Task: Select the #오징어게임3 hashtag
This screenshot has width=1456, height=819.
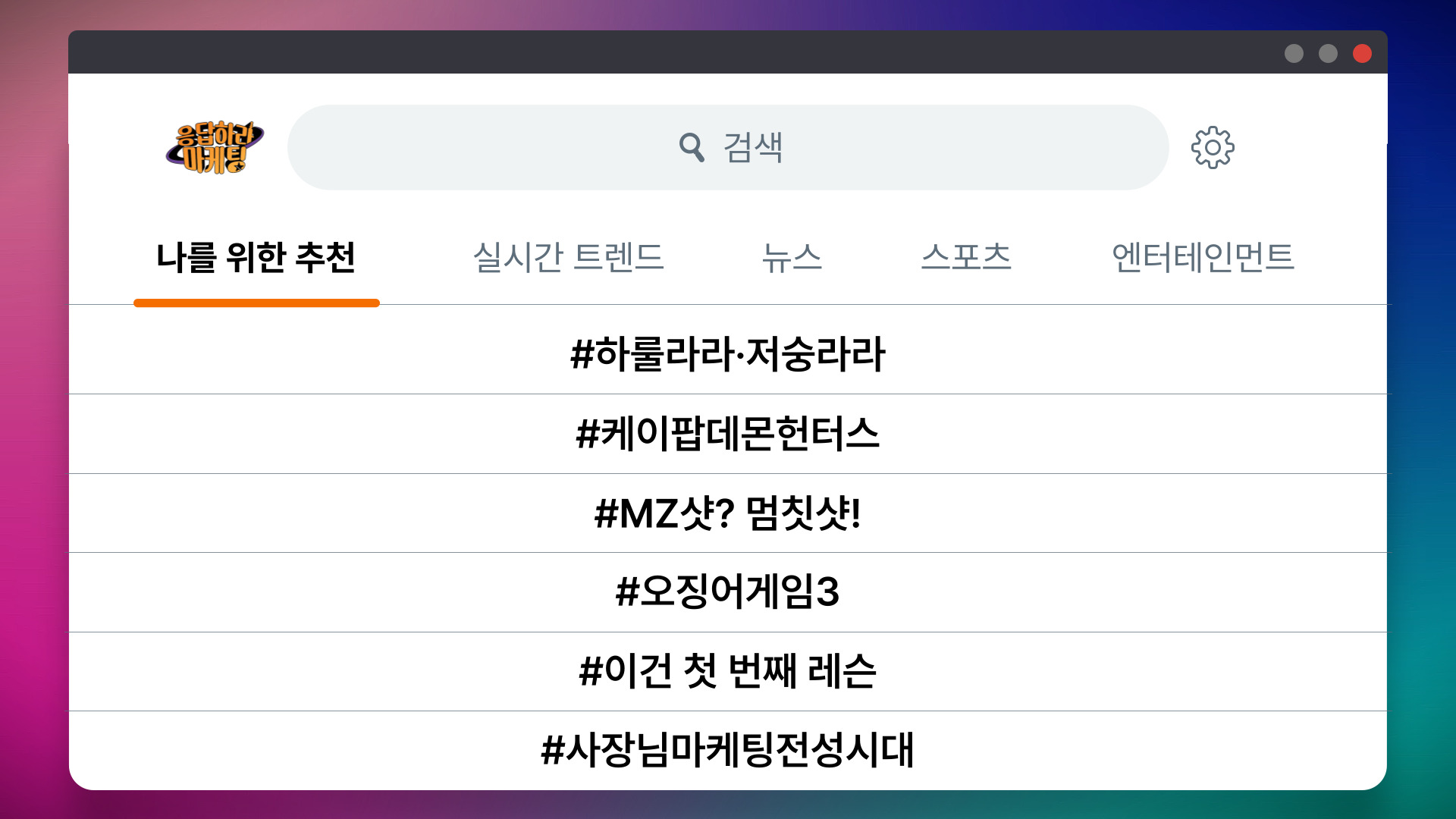Action: [728, 591]
